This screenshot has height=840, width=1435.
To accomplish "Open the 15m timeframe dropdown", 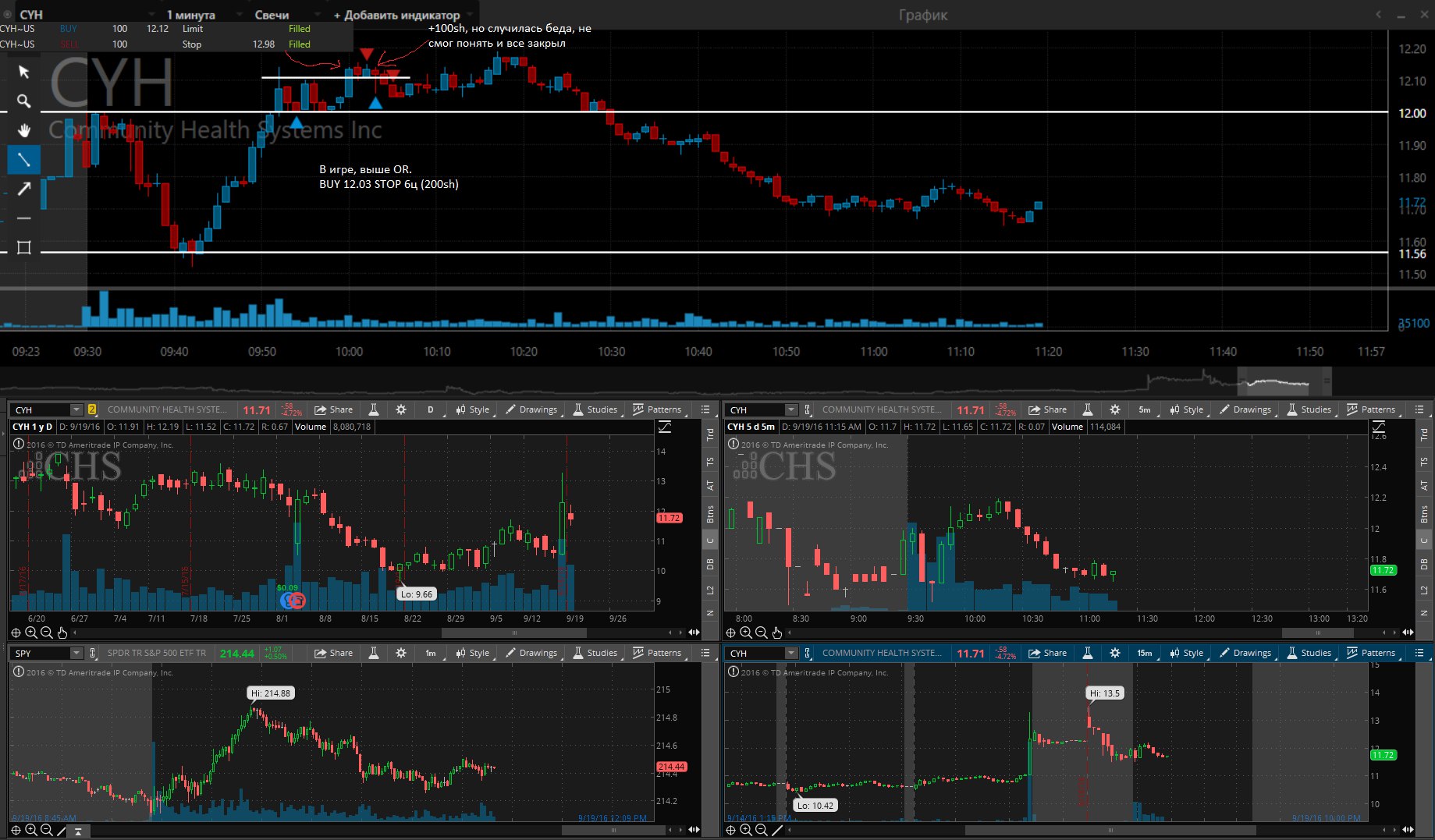I will tap(1145, 653).
